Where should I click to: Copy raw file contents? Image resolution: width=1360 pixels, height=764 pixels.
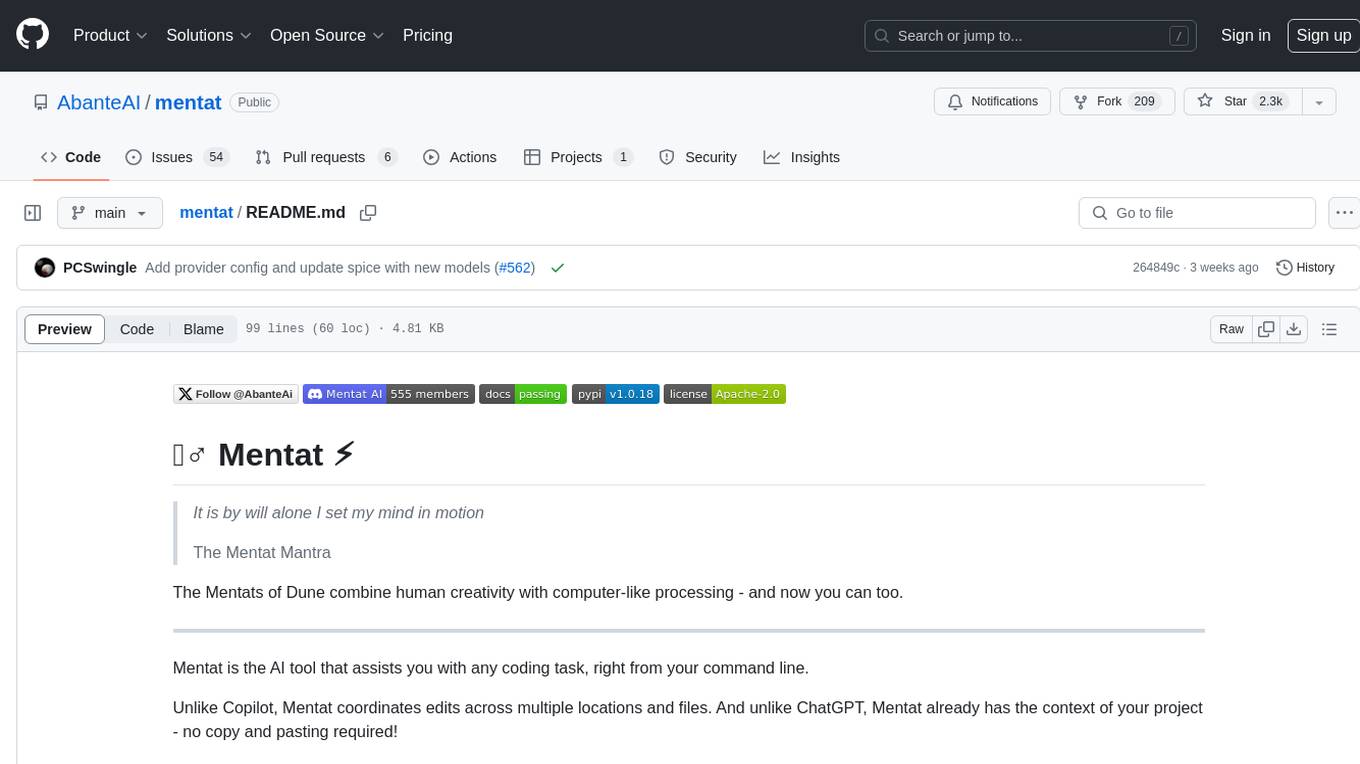(x=1266, y=329)
